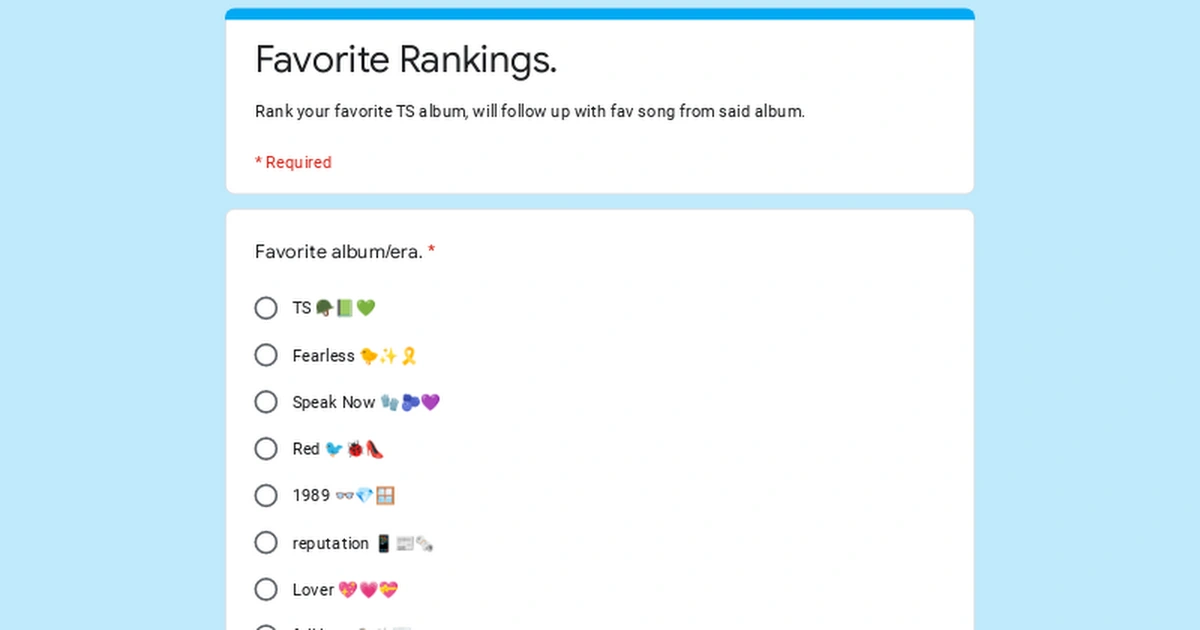The height and width of the screenshot is (630, 1200).
Task: Click the phone emoji beside reputation
Action: pyautogui.click(x=383, y=543)
